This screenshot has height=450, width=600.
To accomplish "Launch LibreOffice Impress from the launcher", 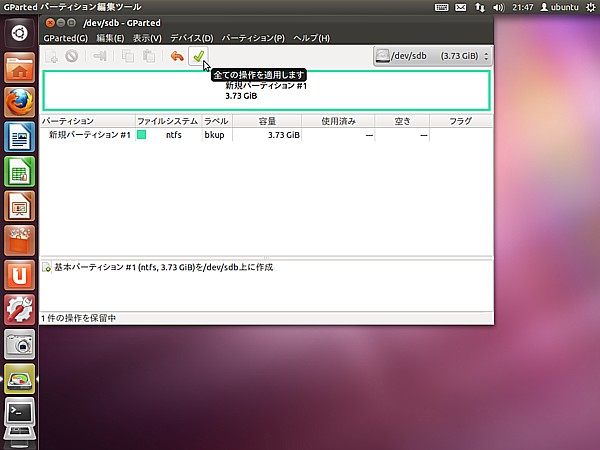I will [19, 206].
